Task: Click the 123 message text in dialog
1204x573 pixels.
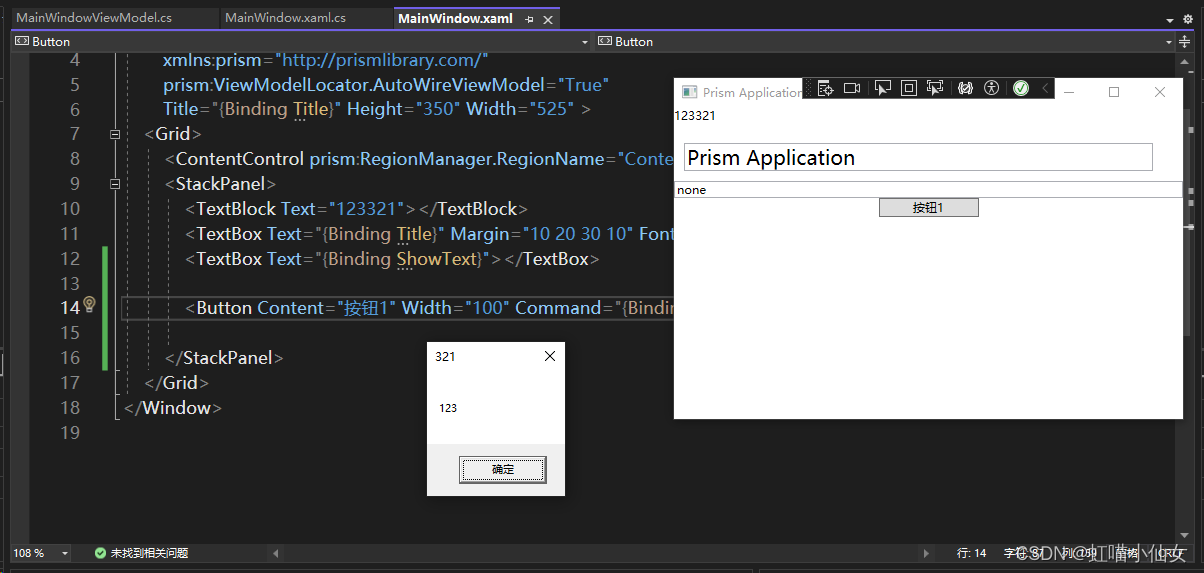Action: tap(448, 408)
